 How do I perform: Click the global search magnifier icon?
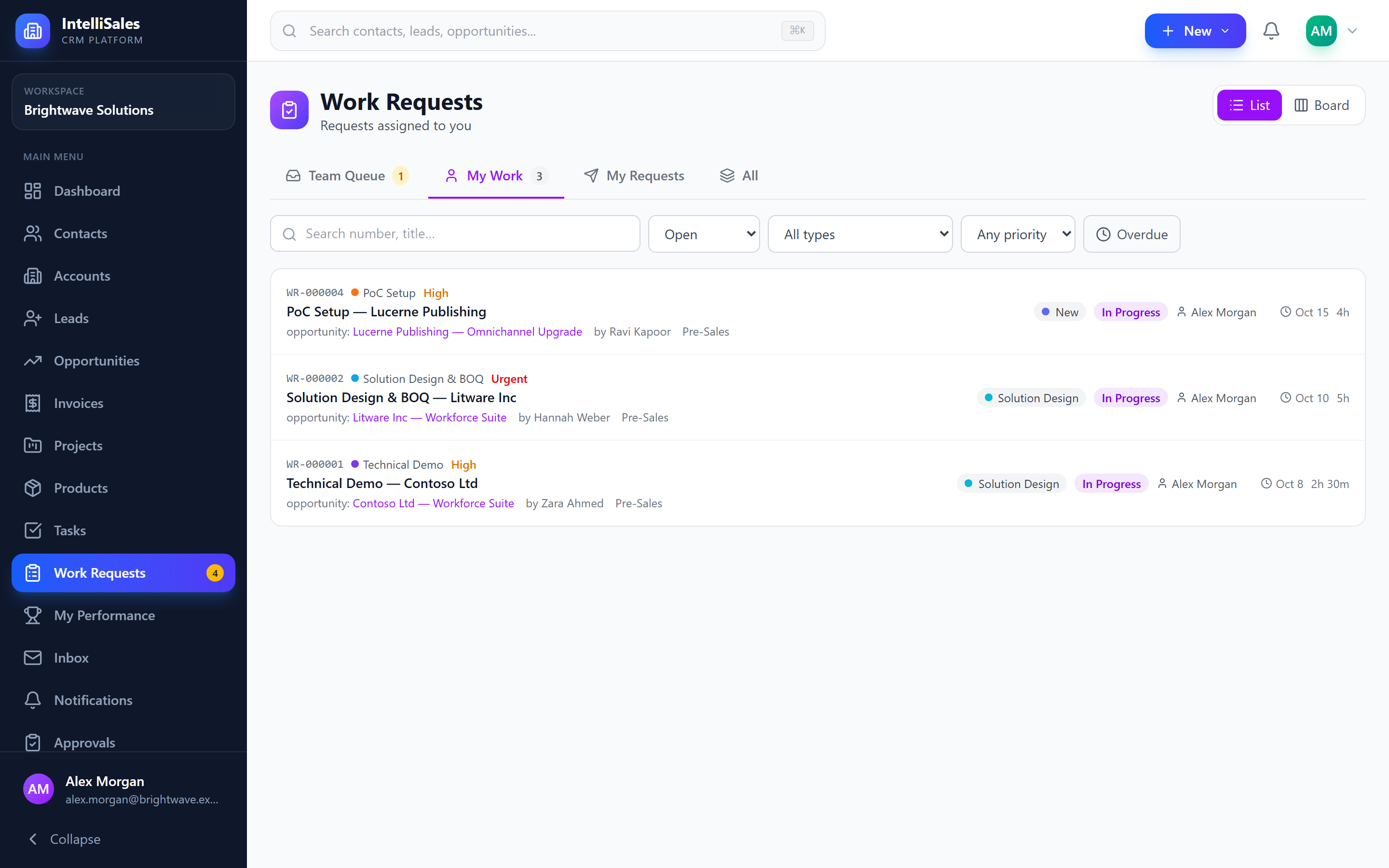[289, 31]
